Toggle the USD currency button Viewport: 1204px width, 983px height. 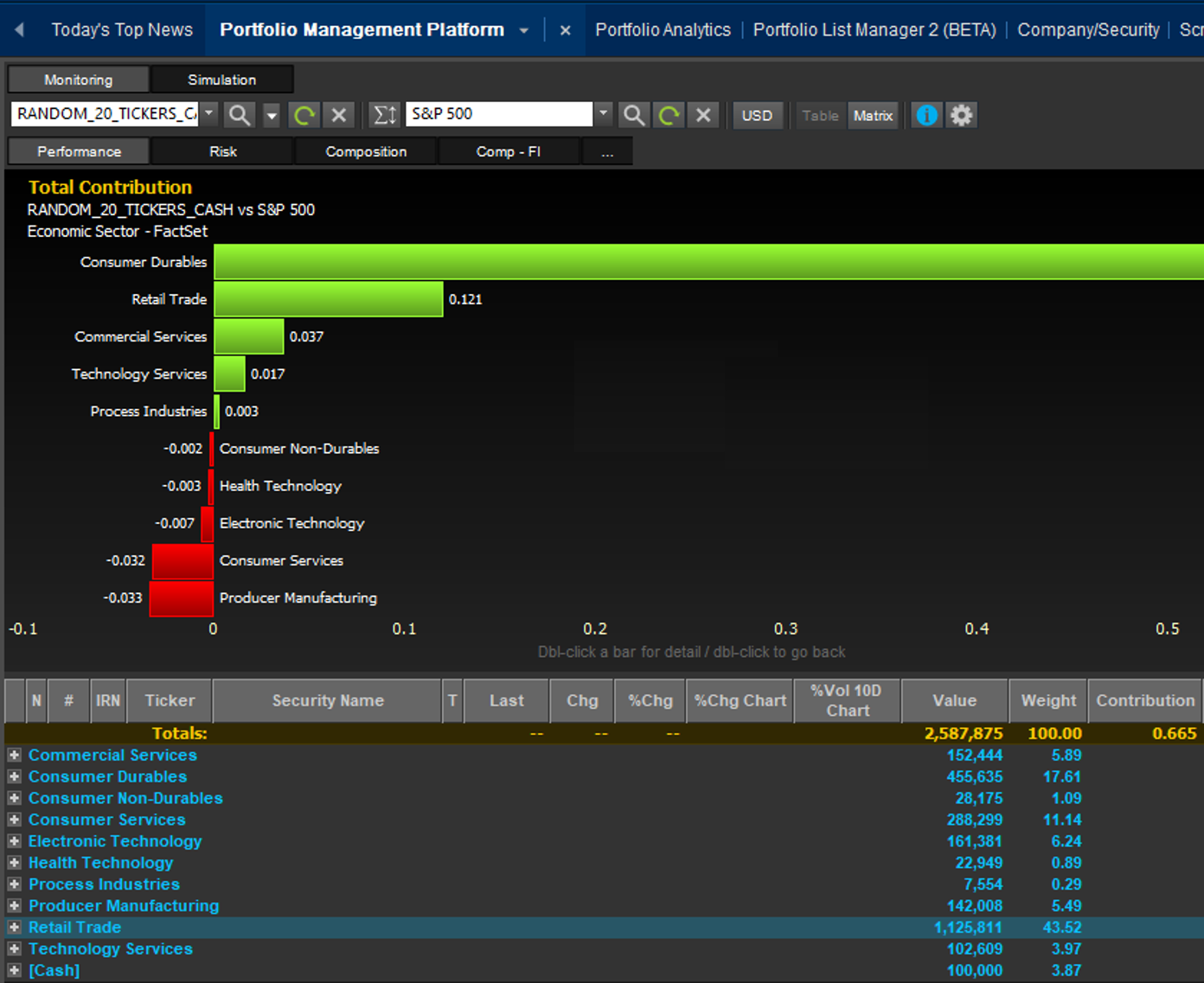click(757, 115)
